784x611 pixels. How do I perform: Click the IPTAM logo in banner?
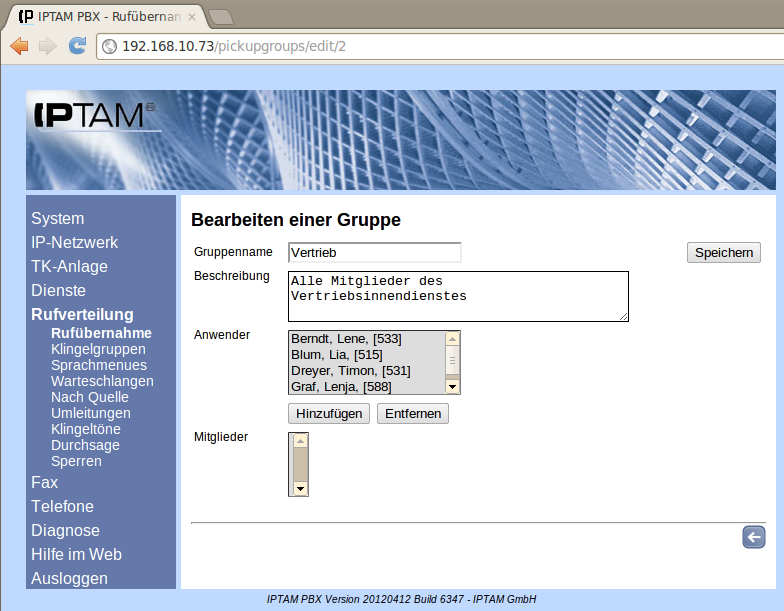(95, 115)
